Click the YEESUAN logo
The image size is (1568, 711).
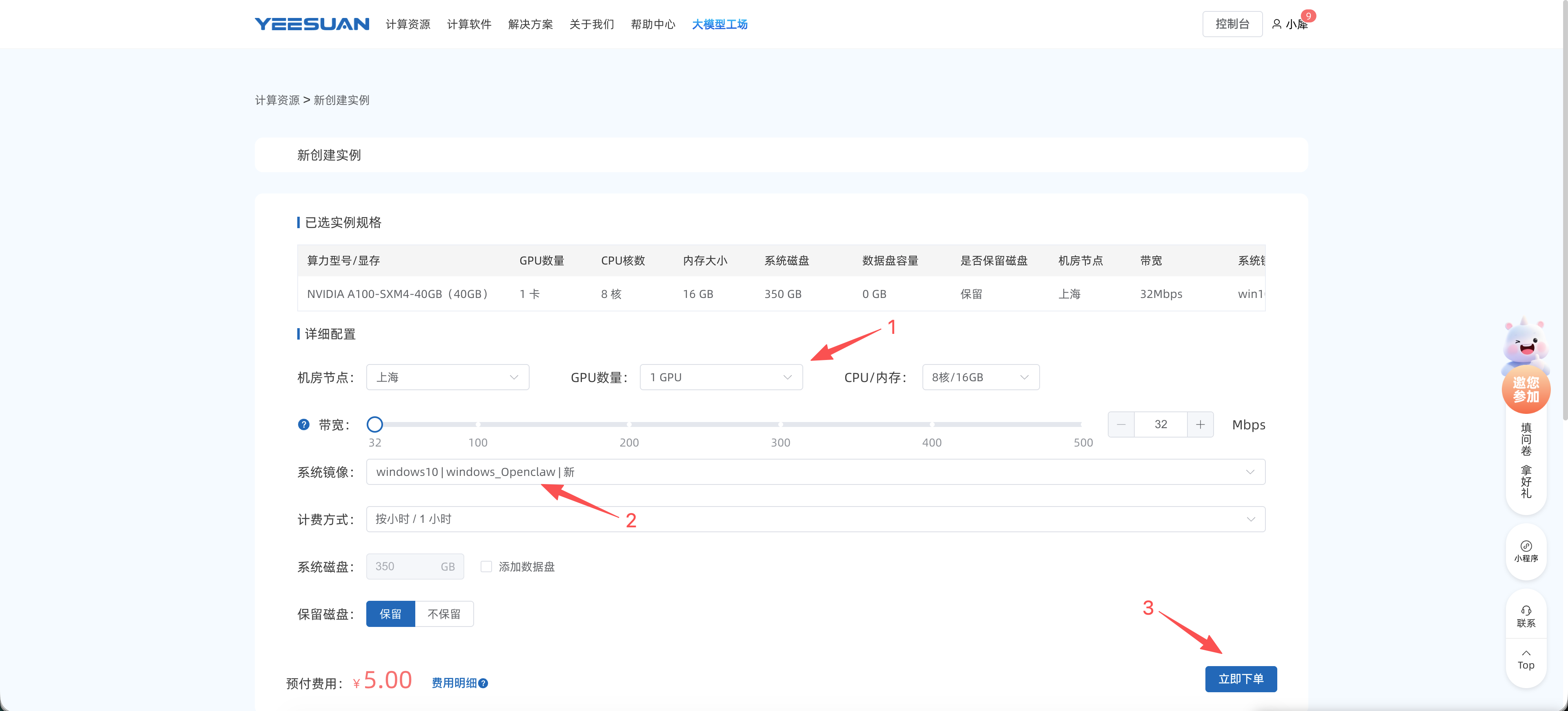point(312,24)
